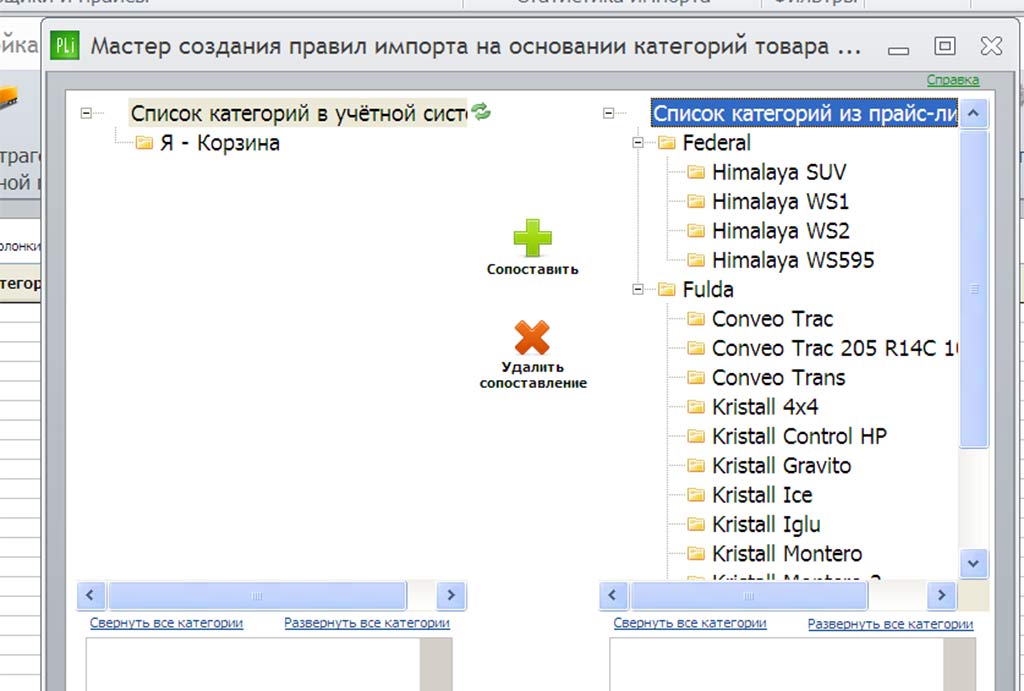Select the Himalaya SUV category
This screenshot has height=691, width=1024.
pos(779,172)
